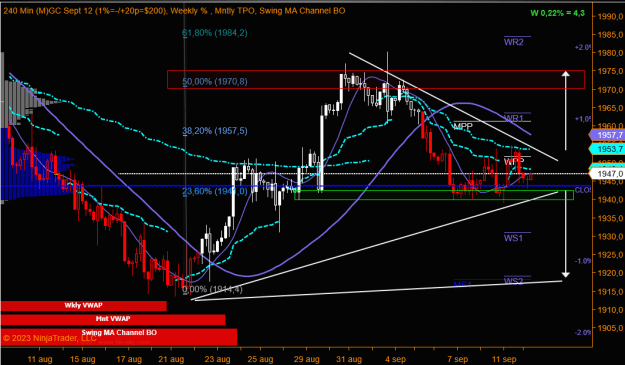Select the WS1 weekly support label
Viewport: 625px width, 365px height.
[513, 238]
